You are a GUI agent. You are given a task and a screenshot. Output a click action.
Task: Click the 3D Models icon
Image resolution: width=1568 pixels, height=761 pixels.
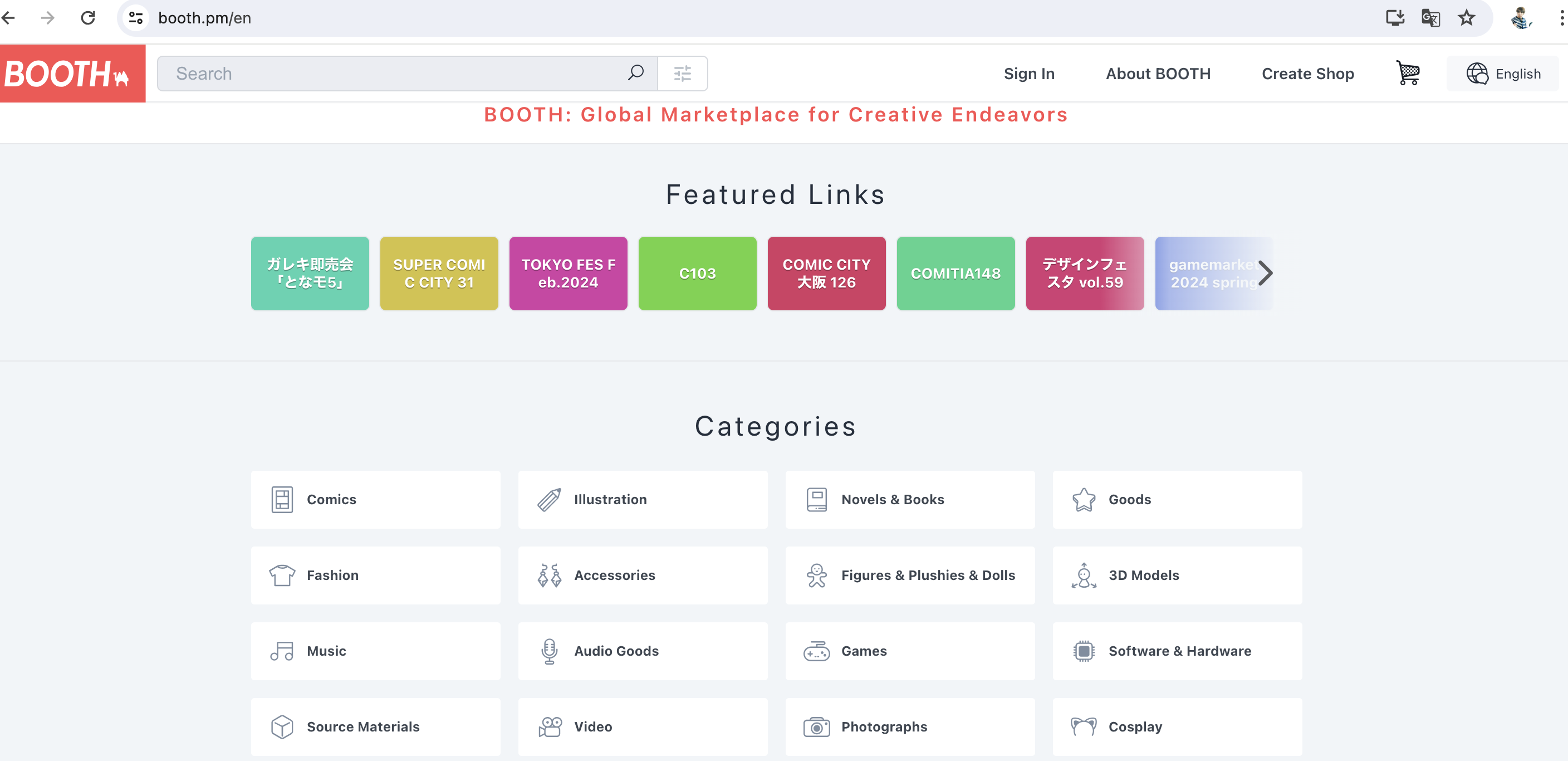1084,575
